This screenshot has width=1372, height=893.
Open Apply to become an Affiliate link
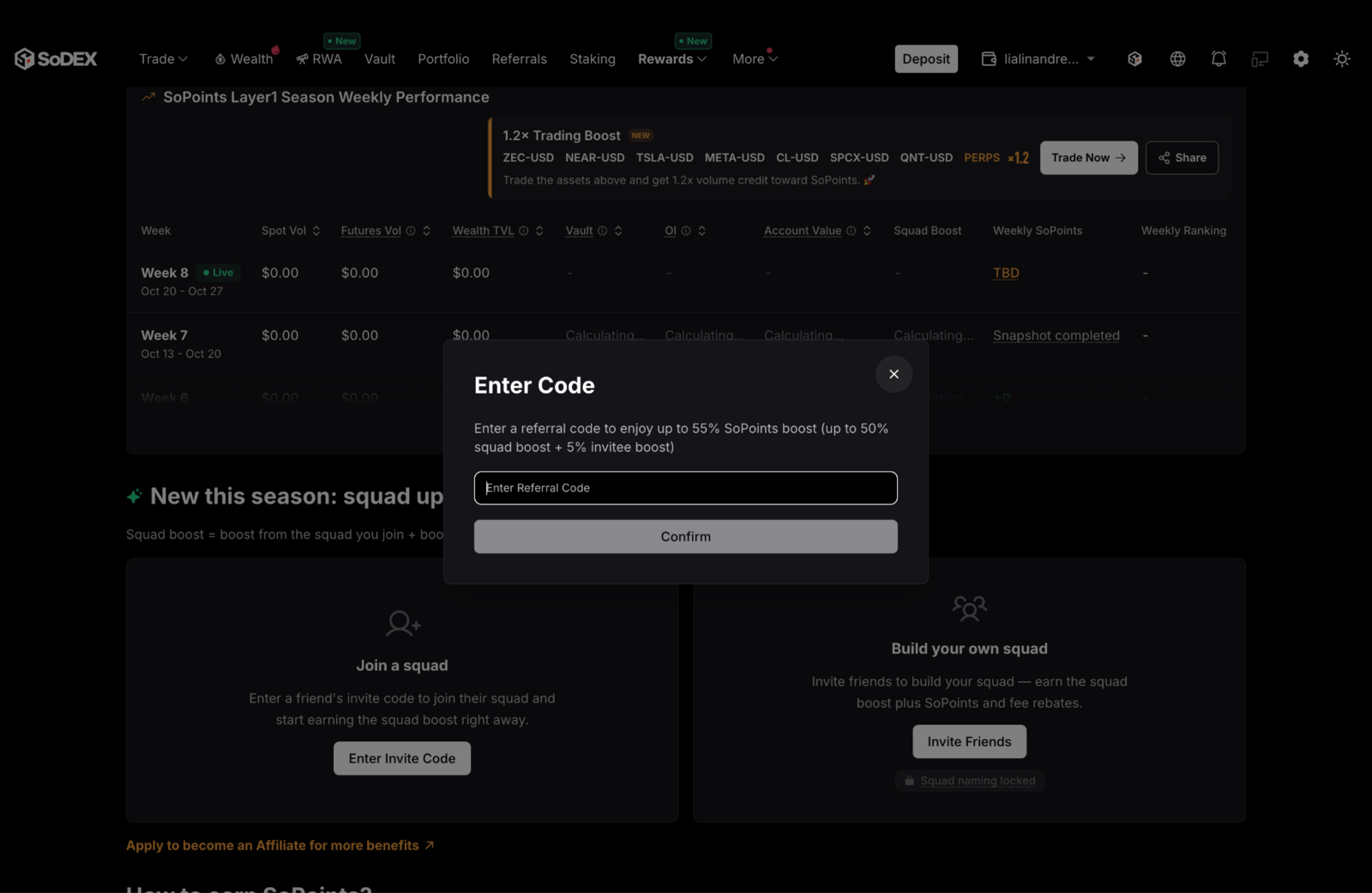click(x=280, y=845)
